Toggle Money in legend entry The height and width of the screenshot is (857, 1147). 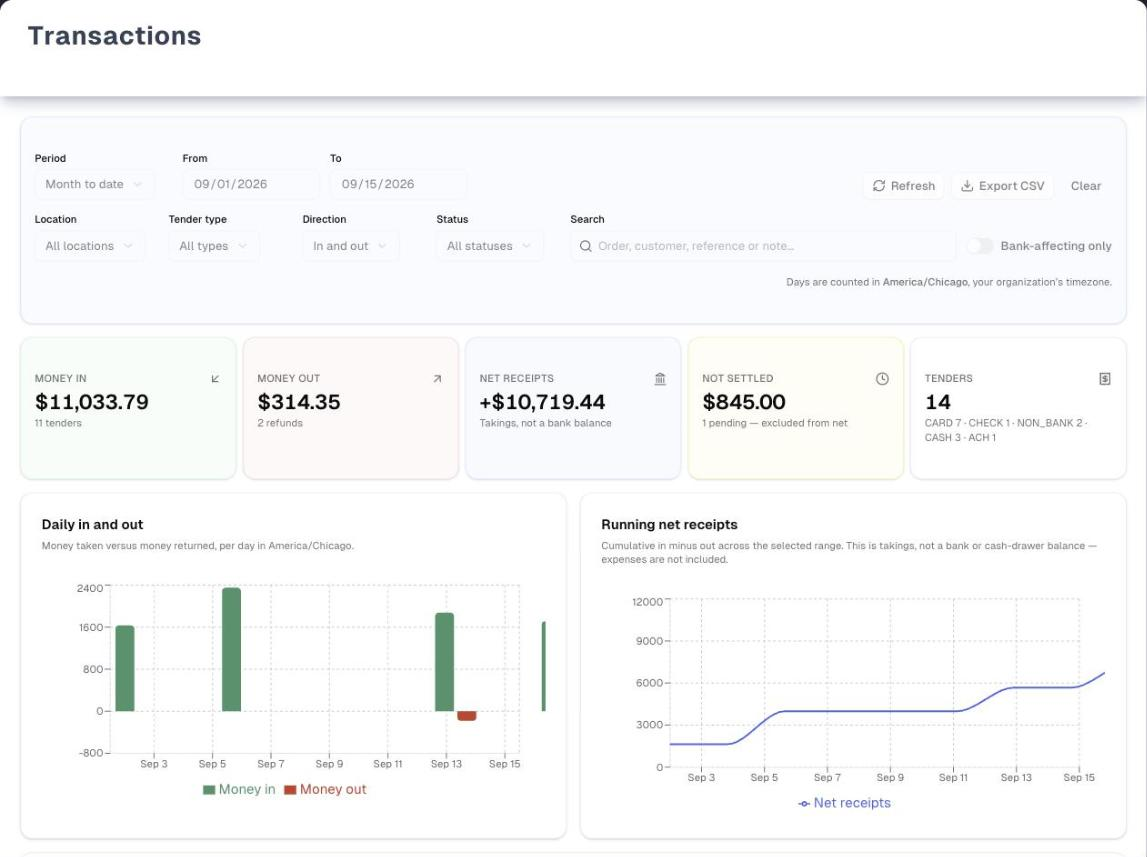tap(239, 790)
